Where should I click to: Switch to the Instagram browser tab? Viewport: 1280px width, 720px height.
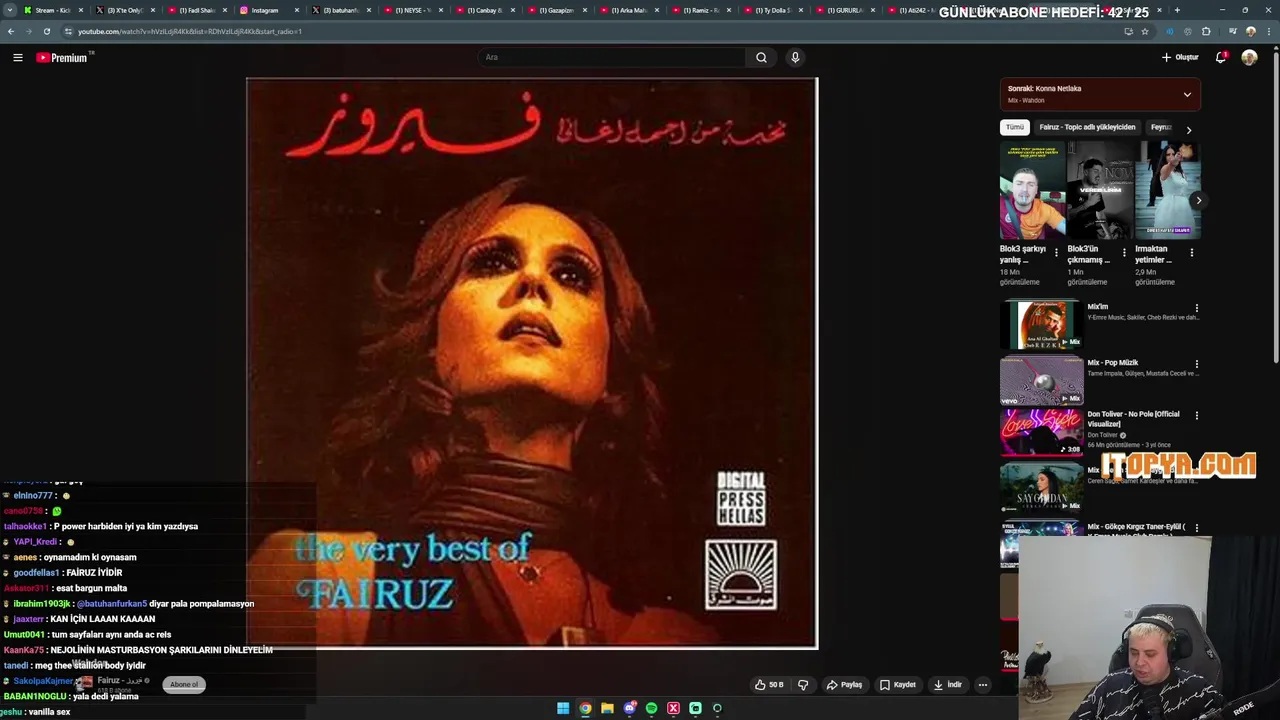coord(265,10)
